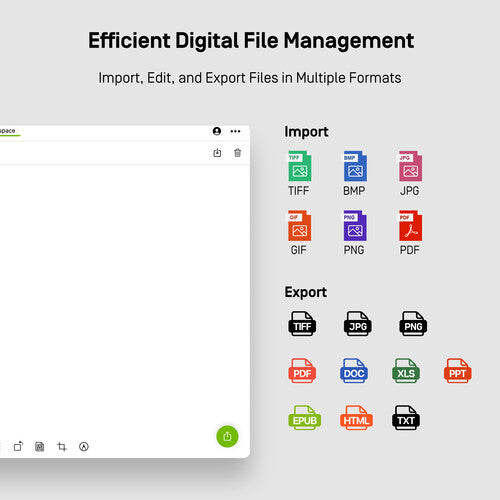Click the green share floating button
The height and width of the screenshot is (500, 500).
pyautogui.click(x=227, y=436)
